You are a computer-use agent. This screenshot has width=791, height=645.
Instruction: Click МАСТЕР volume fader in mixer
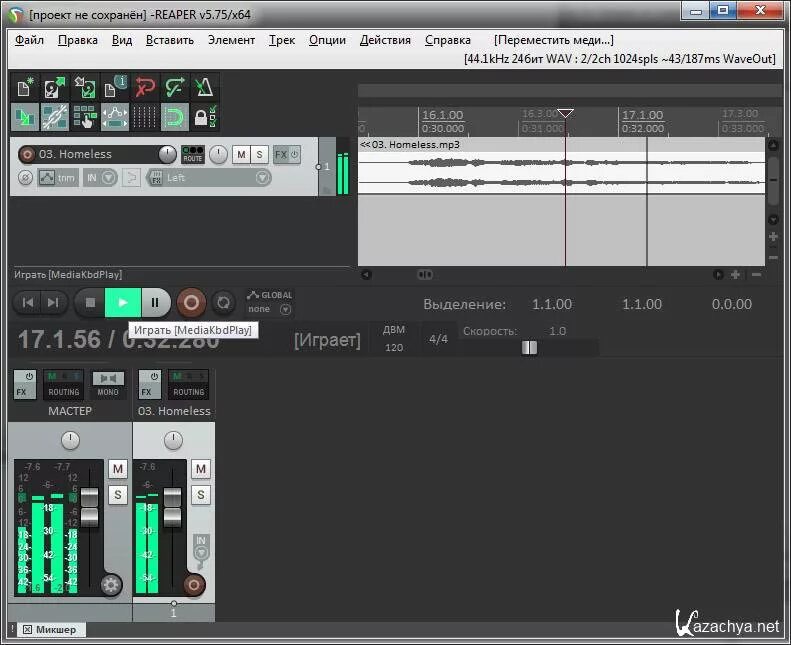(89, 507)
